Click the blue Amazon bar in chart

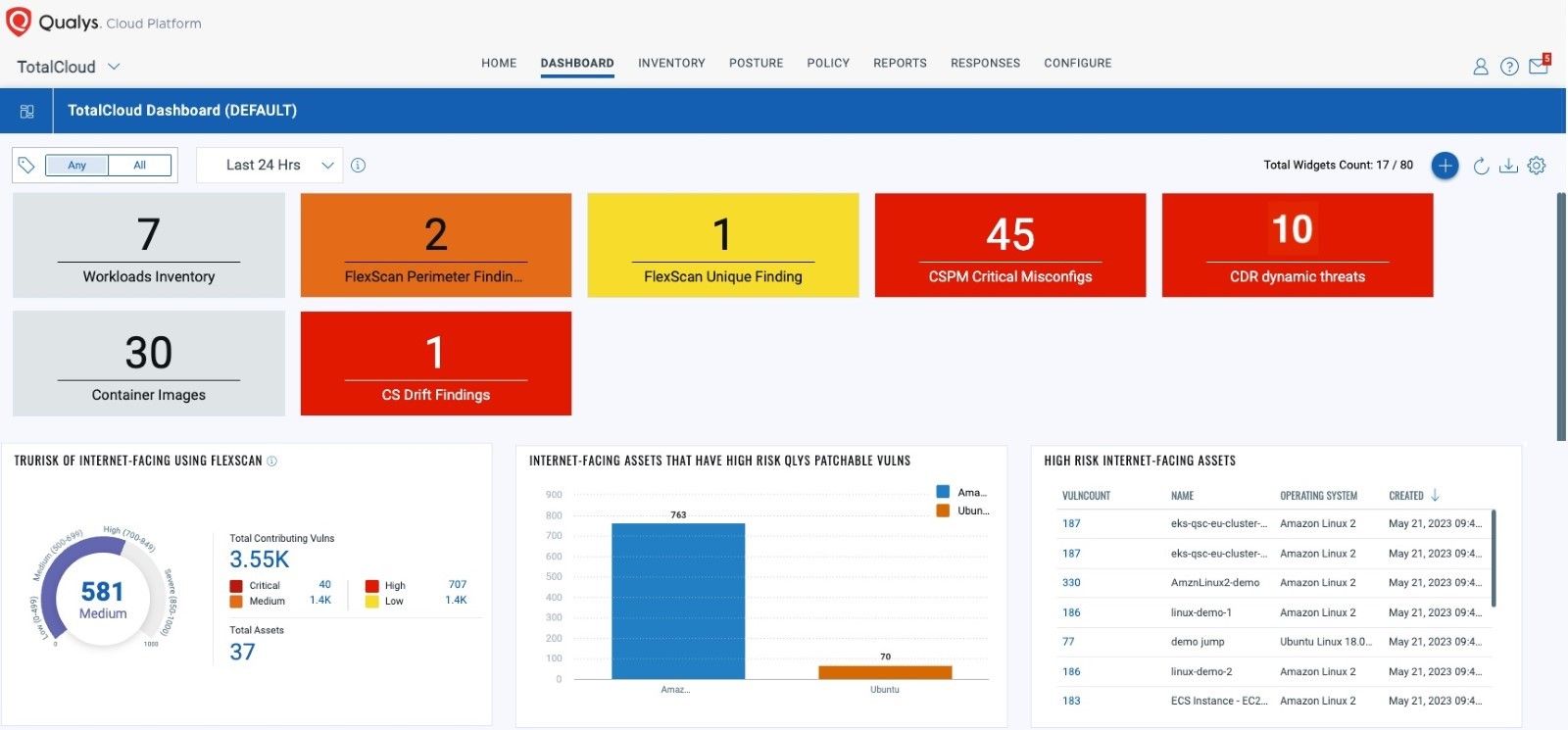(x=678, y=601)
